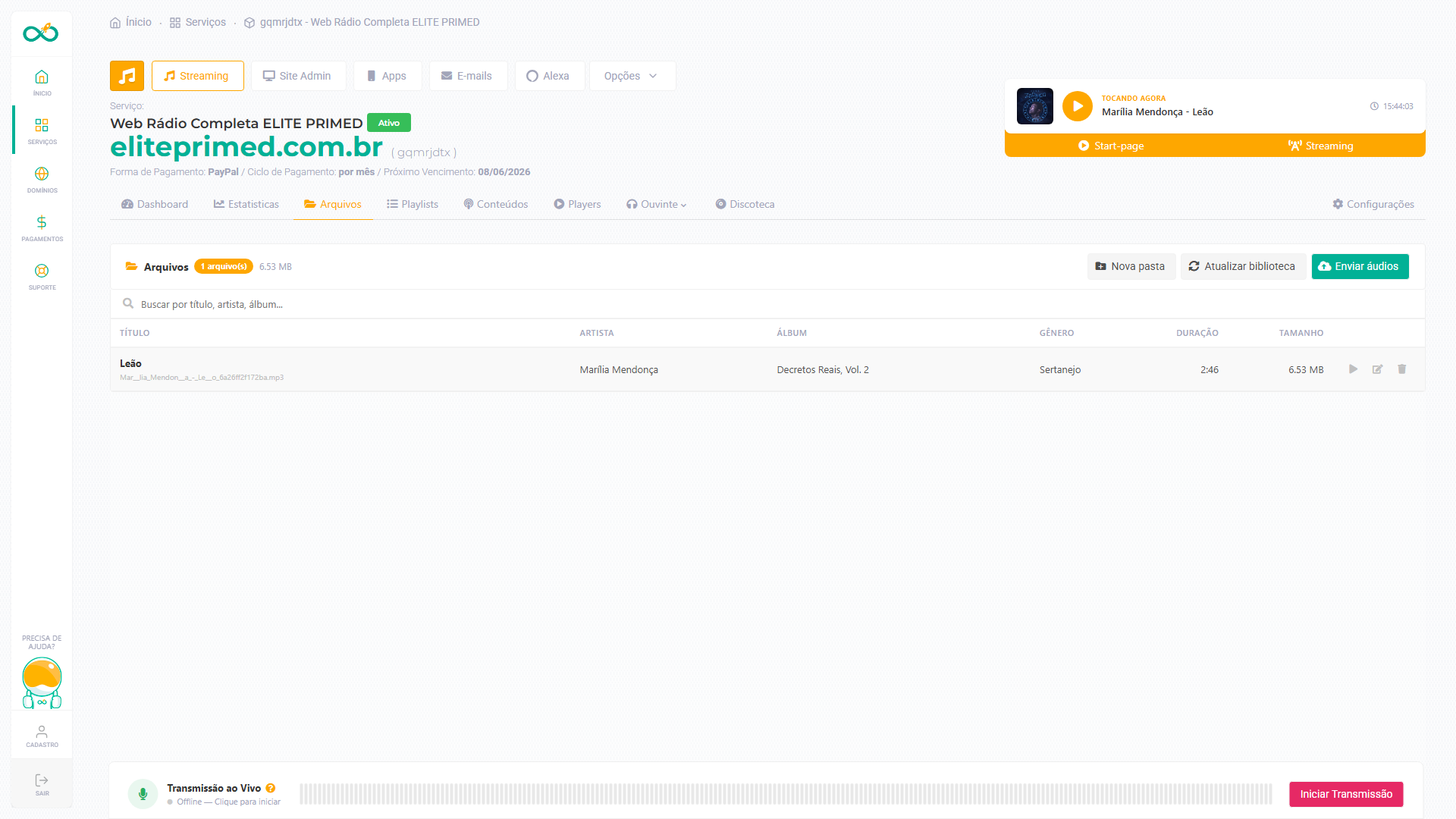Click the 1 arquivo(s) badge

[x=224, y=266]
